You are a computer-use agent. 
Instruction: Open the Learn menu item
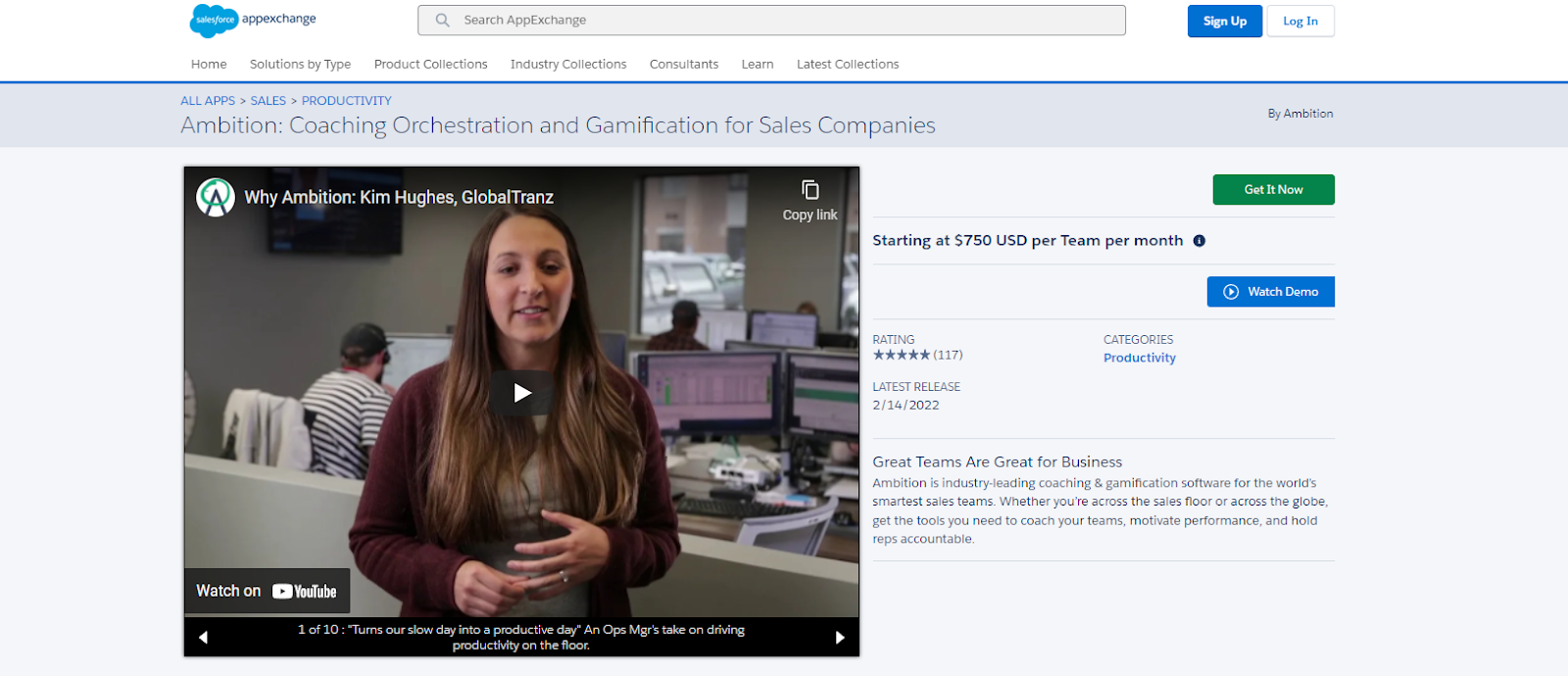point(758,64)
